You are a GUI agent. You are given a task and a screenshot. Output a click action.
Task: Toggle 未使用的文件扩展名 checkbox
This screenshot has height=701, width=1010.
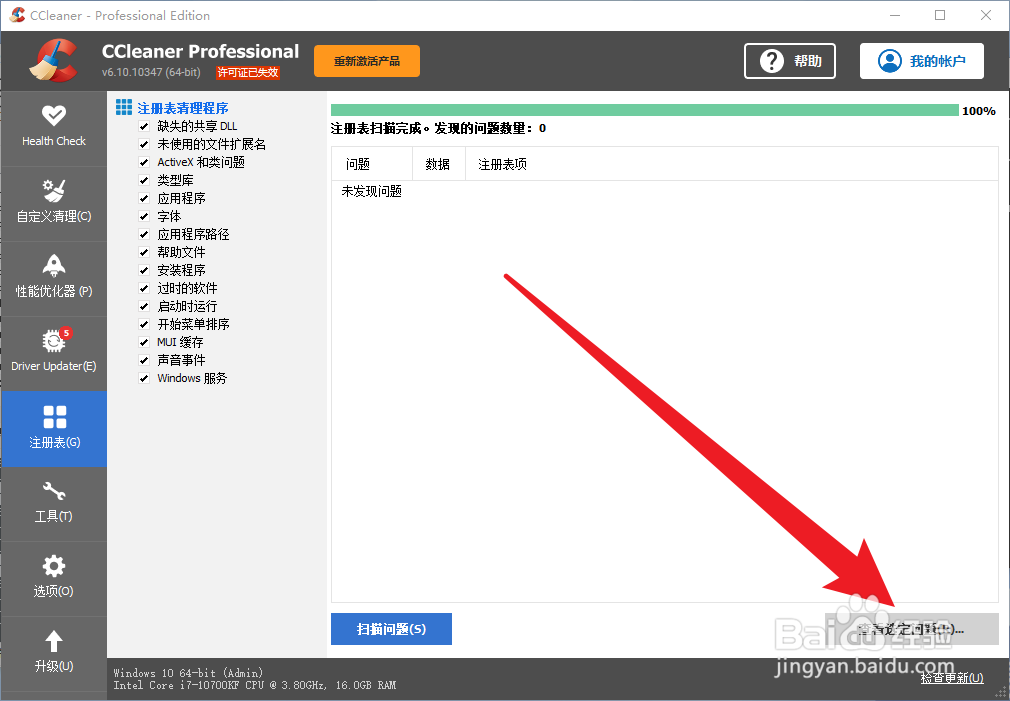click(144, 144)
